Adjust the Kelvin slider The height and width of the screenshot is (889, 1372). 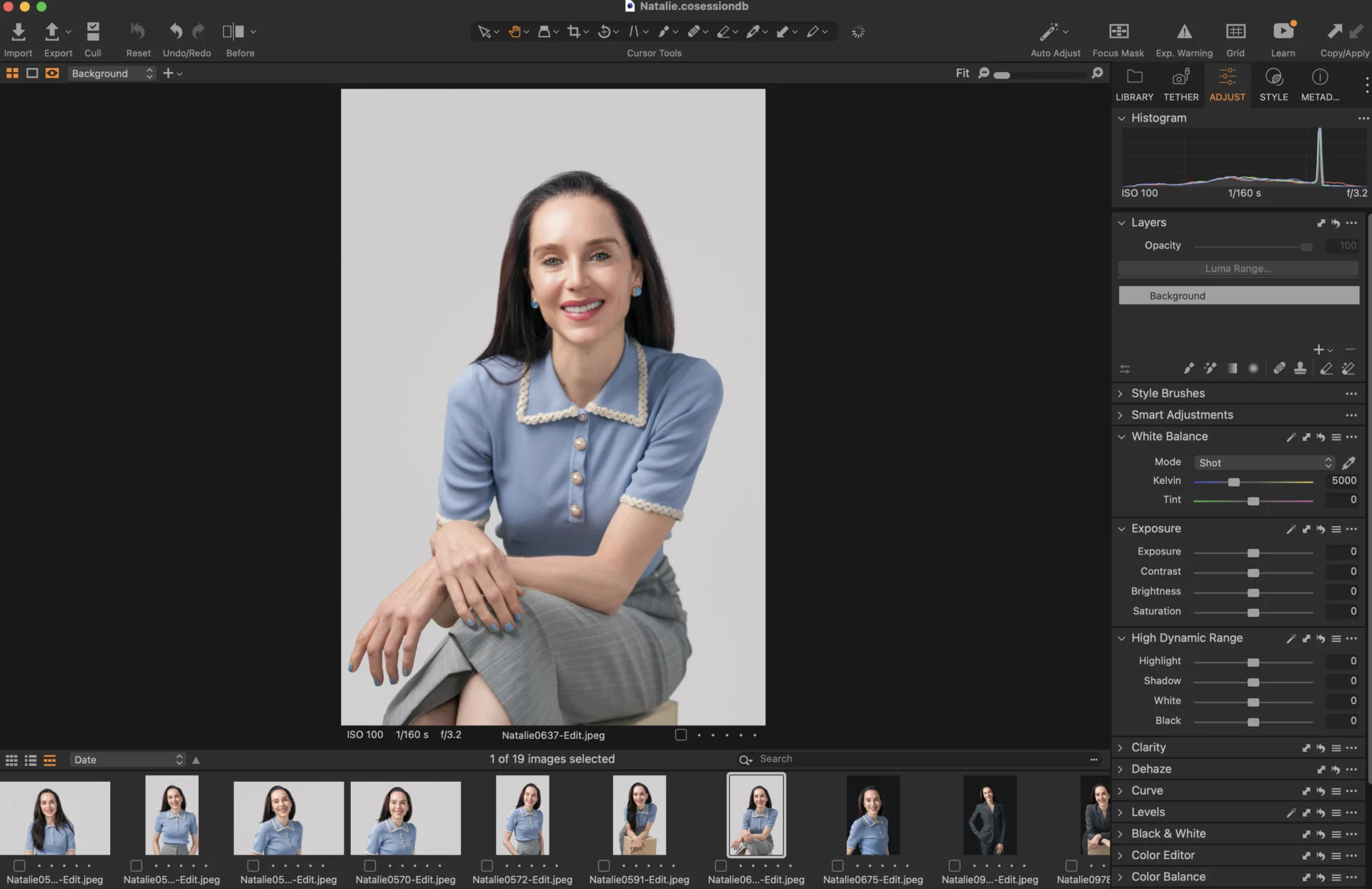1233,482
